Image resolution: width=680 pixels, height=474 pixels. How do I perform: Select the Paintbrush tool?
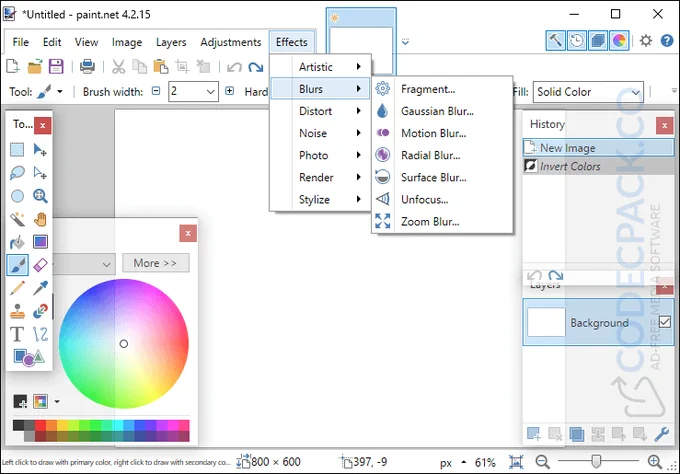pyautogui.click(x=17, y=265)
